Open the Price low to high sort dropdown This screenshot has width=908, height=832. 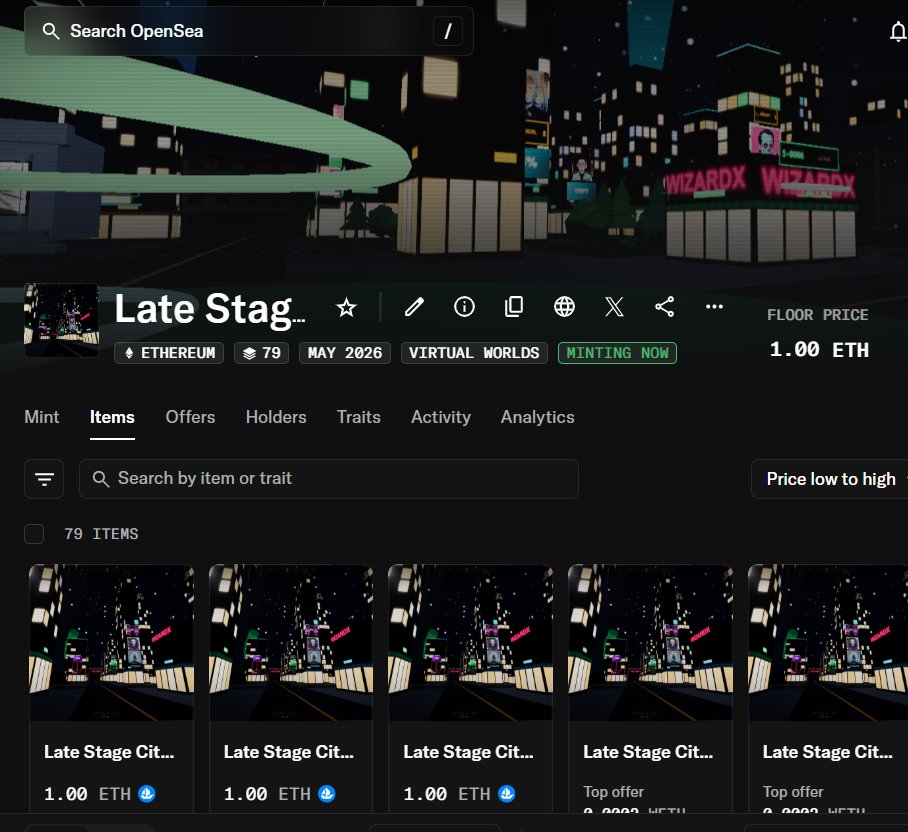tap(830, 479)
